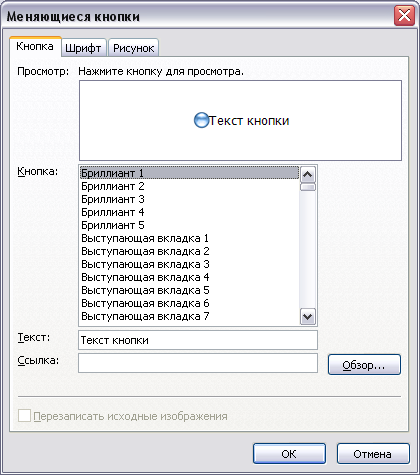
Task: Select Бриллиант 1 in the list
Action: 189,173
